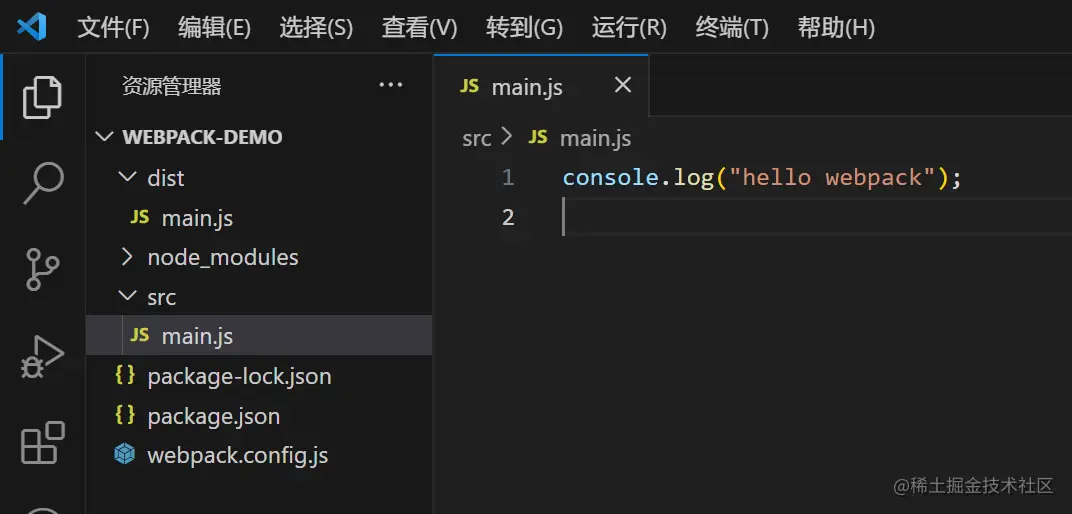Open the explorer more actions ellipsis
Image resolution: width=1072 pixels, height=514 pixels.
click(x=390, y=85)
